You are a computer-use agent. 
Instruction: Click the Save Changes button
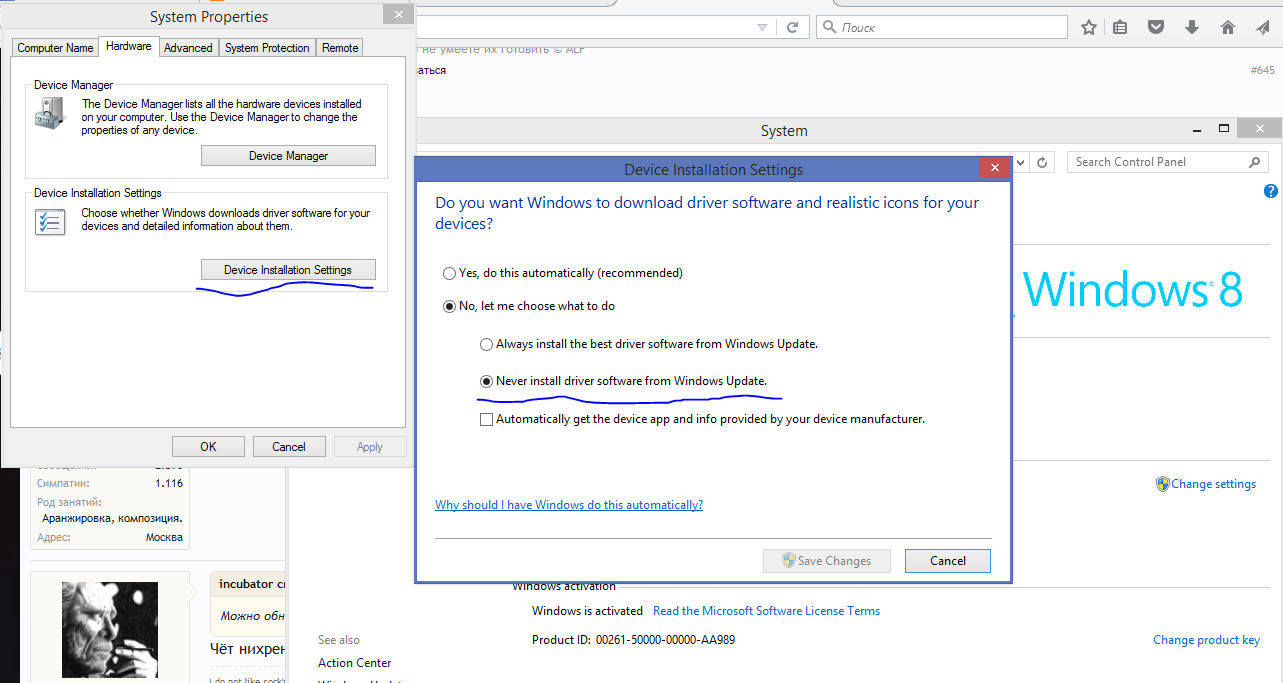(x=826, y=561)
